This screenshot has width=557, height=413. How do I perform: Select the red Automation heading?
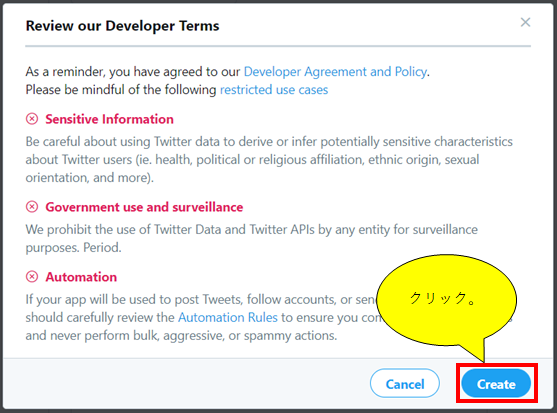tap(81, 277)
